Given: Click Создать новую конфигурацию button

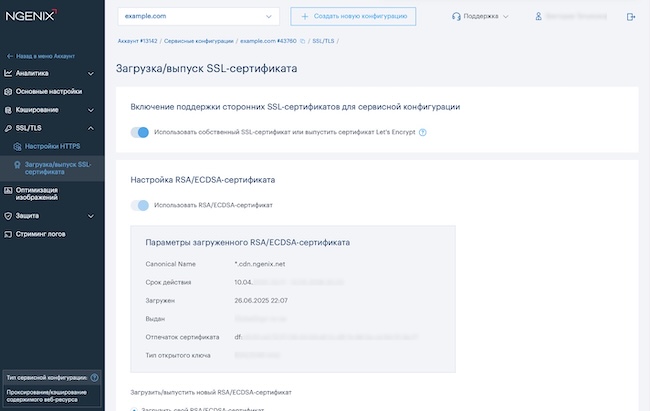Looking at the screenshot, I should pos(353,16).
